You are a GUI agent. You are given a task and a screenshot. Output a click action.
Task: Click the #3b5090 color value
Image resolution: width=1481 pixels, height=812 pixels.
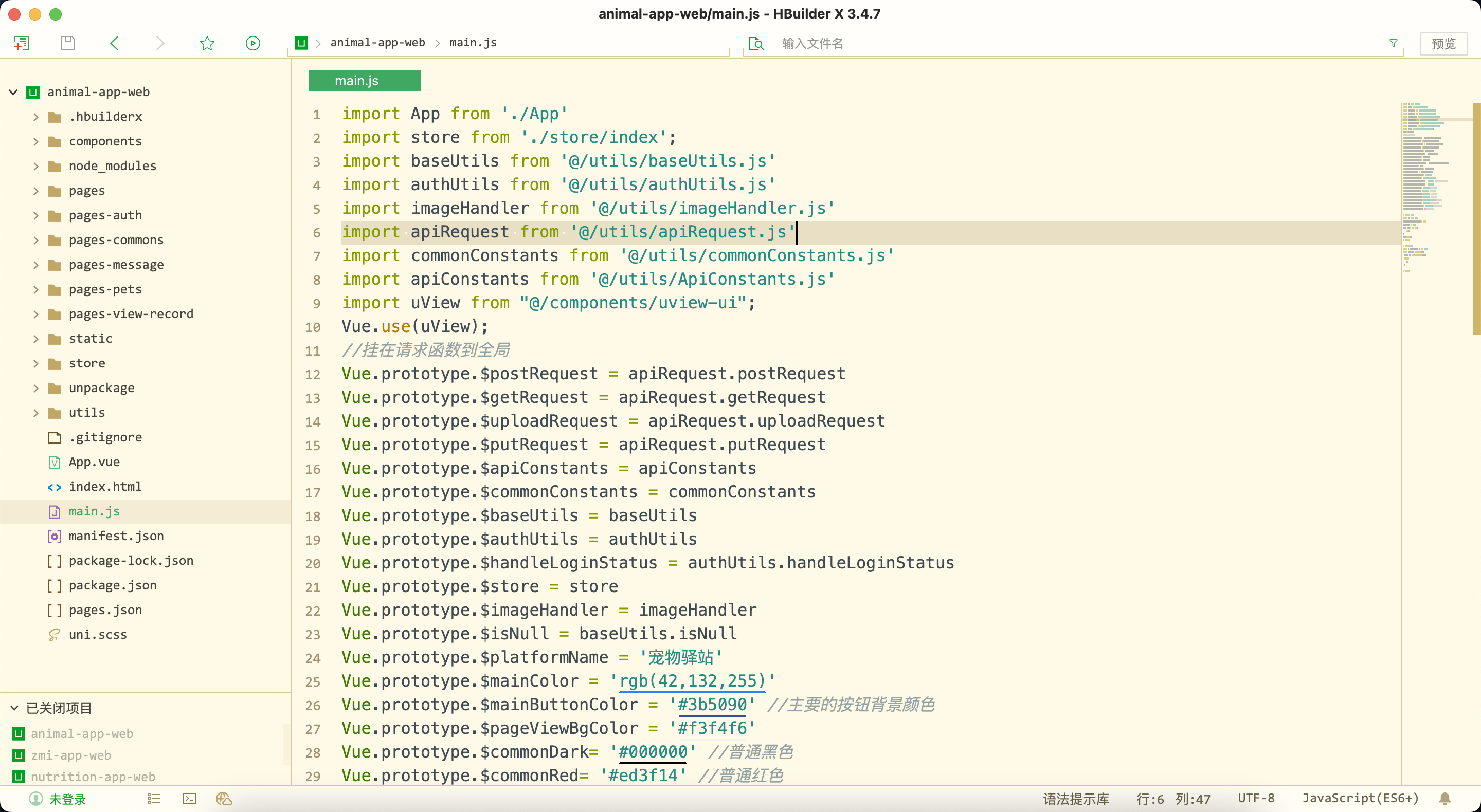(x=712, y=705)
